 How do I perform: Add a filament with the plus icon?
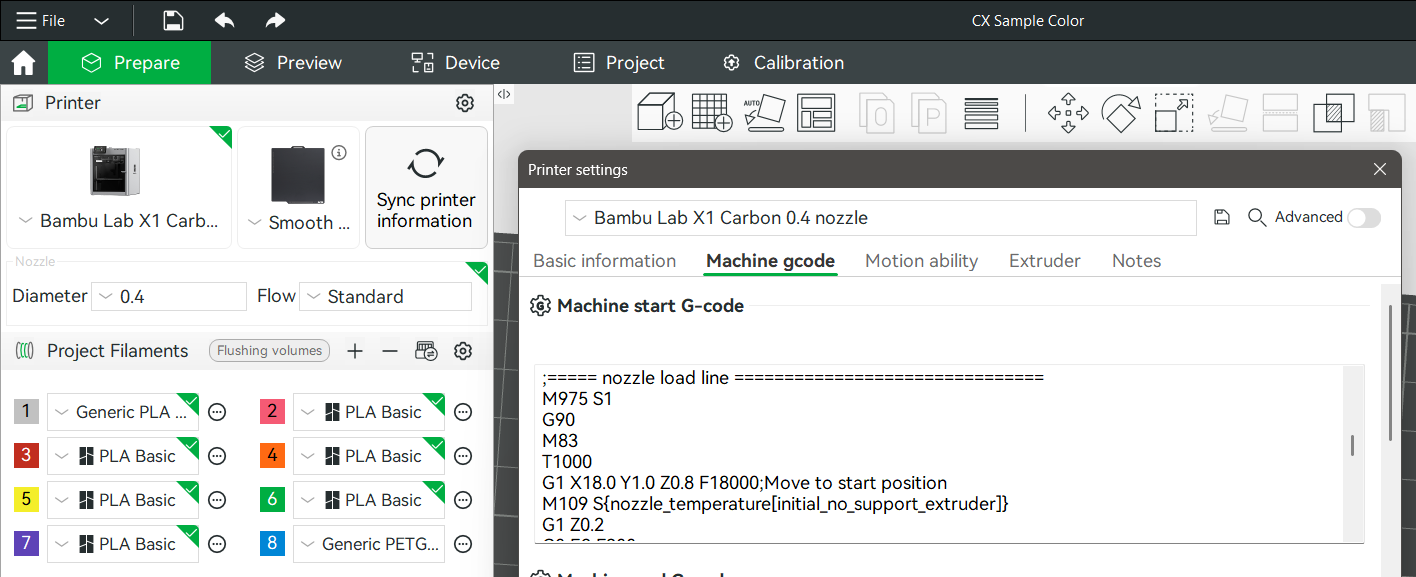pos(355,351)
